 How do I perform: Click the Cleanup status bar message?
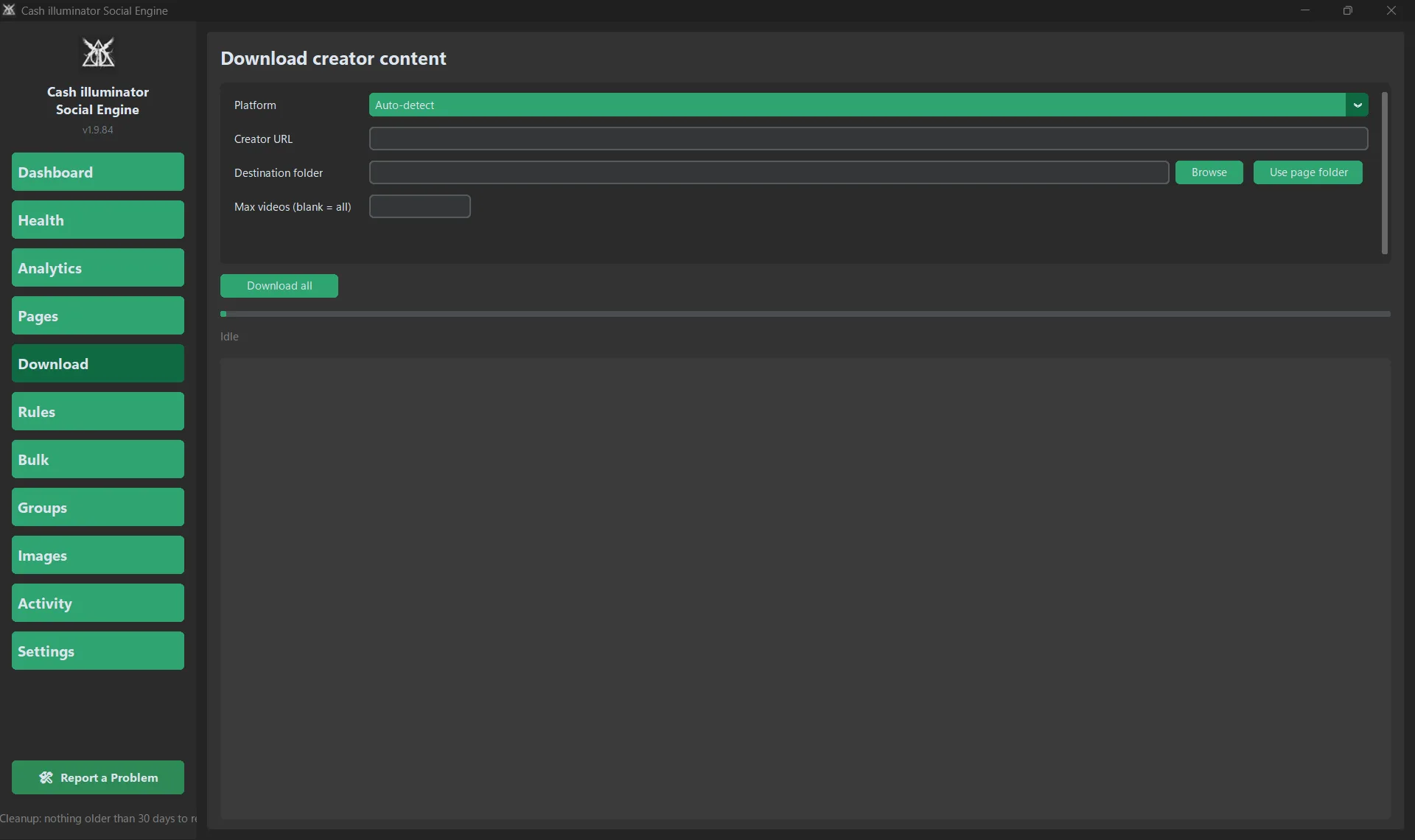click(98, 819)
